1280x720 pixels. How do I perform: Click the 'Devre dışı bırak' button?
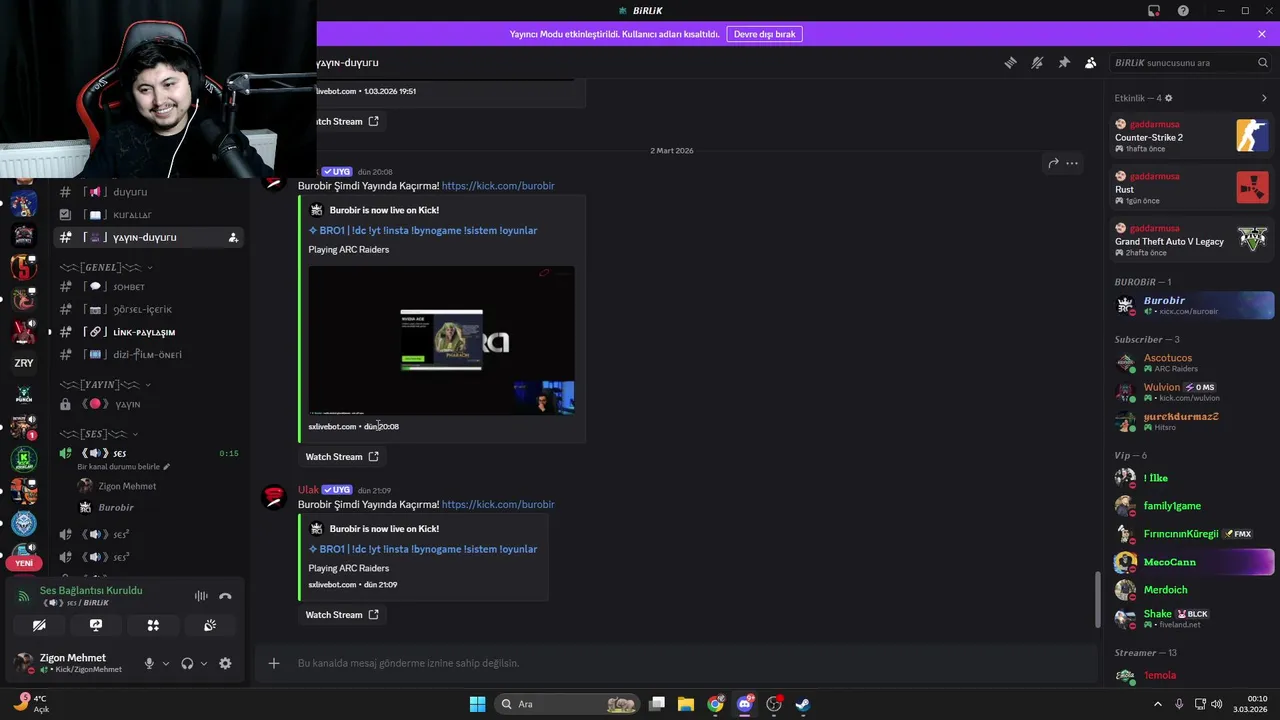pos(765,34)
